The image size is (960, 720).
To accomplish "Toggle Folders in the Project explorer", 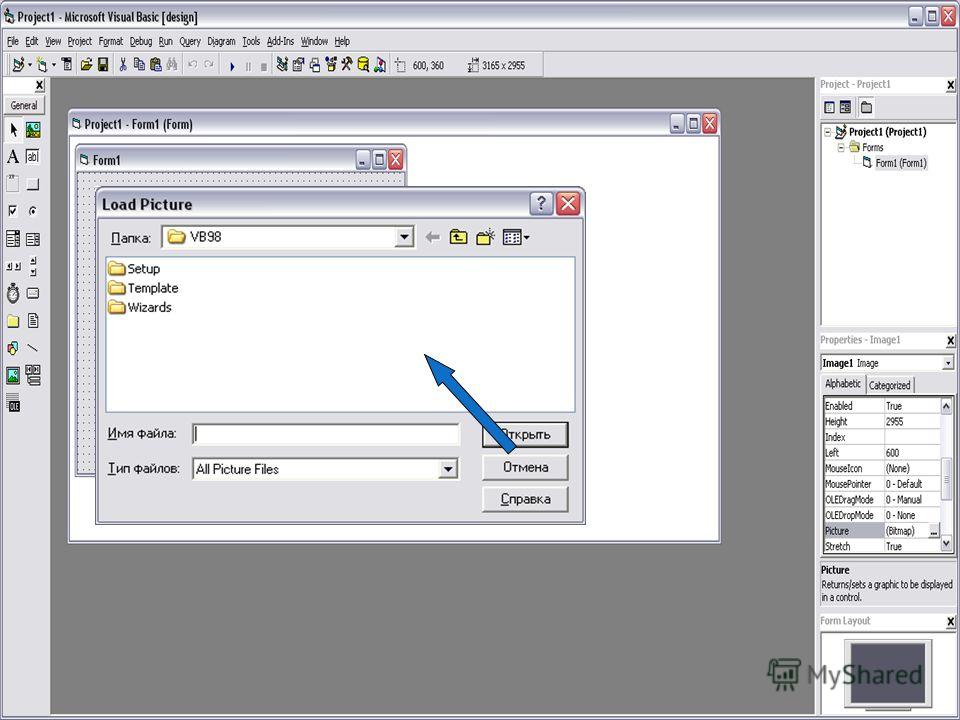I will (x=866, y=108).
